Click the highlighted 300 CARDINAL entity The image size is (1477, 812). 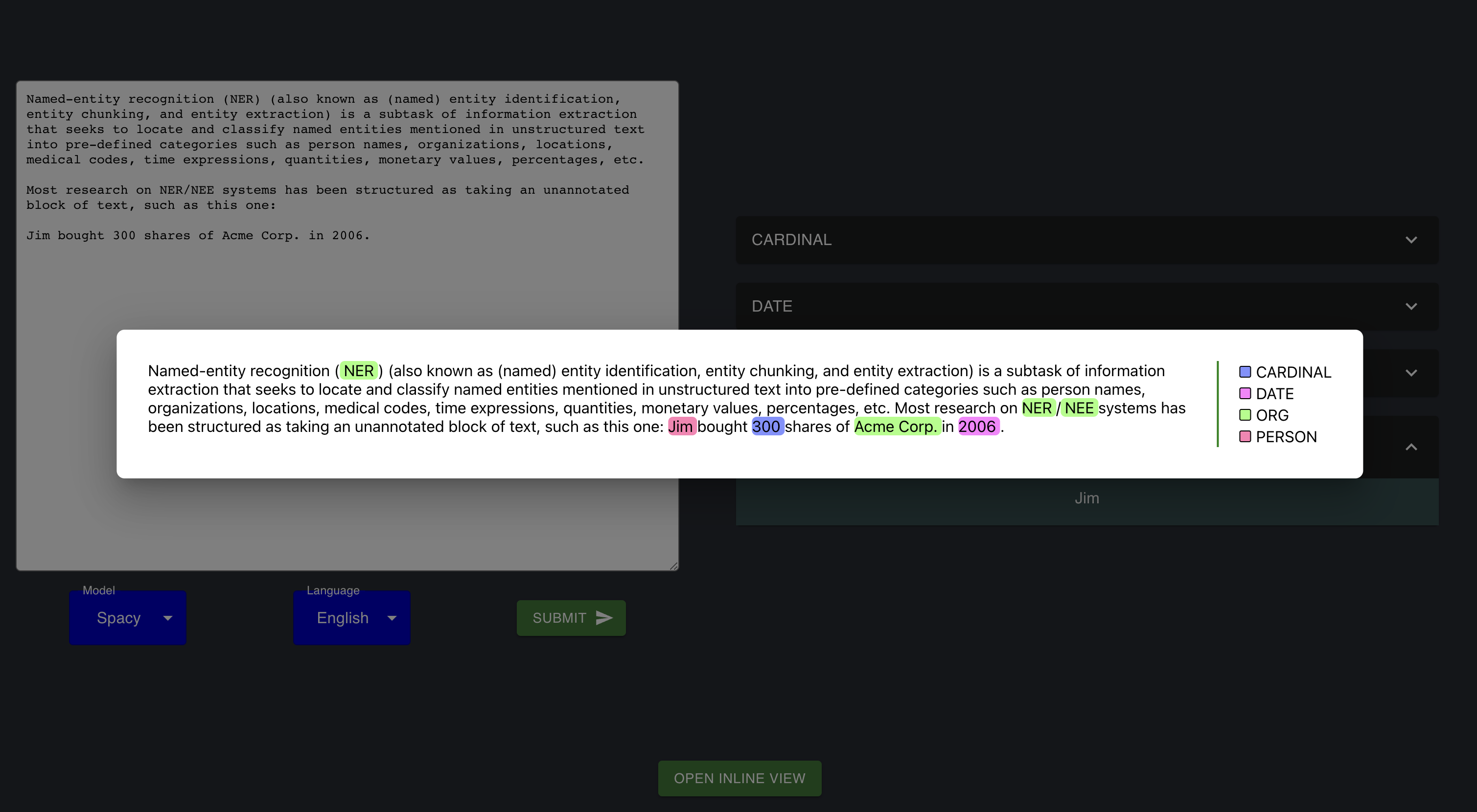[766, 427]
